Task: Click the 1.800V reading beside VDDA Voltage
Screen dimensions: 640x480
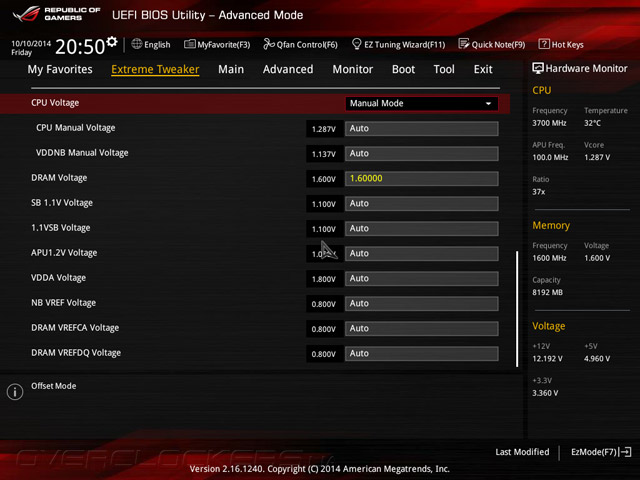Action: (x=324, y=279)
